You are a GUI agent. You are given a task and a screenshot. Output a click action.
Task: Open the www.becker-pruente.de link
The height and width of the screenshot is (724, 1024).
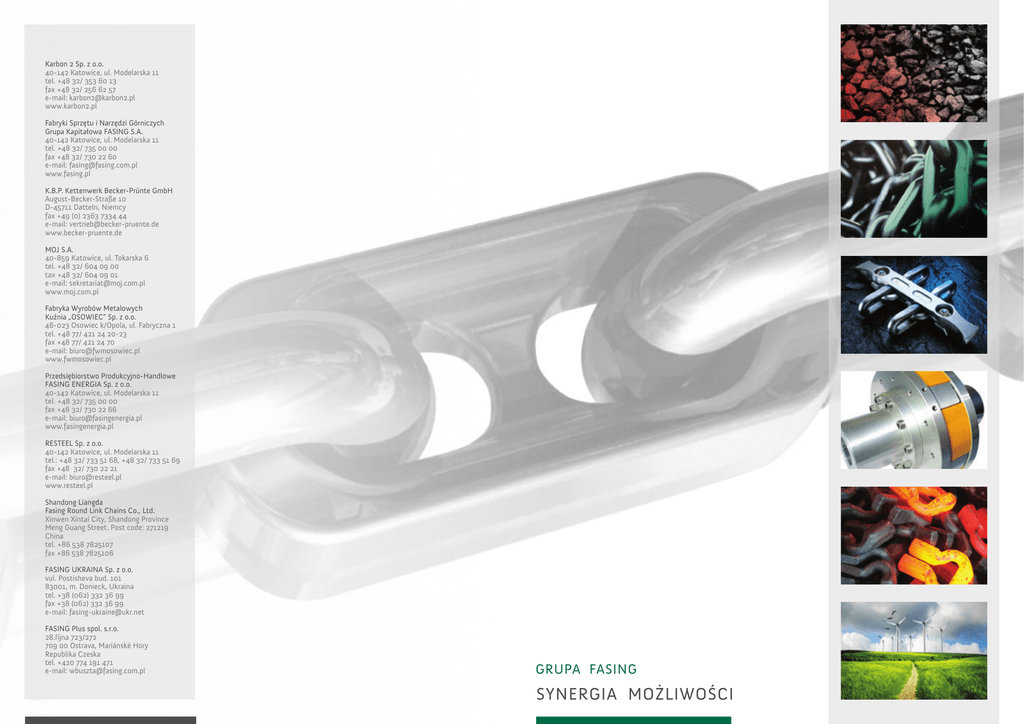[x=84, y=233]
